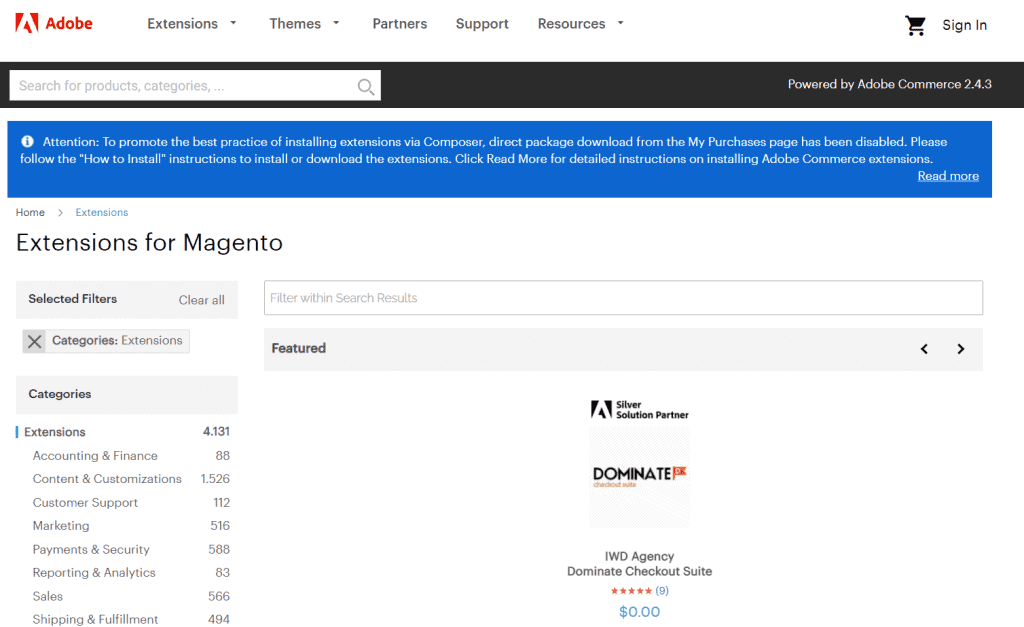The height and width of the screenshot is (627, 1024).
Task: Follow the Read more link
Action: pyautogui.click(x=948, y=176)
